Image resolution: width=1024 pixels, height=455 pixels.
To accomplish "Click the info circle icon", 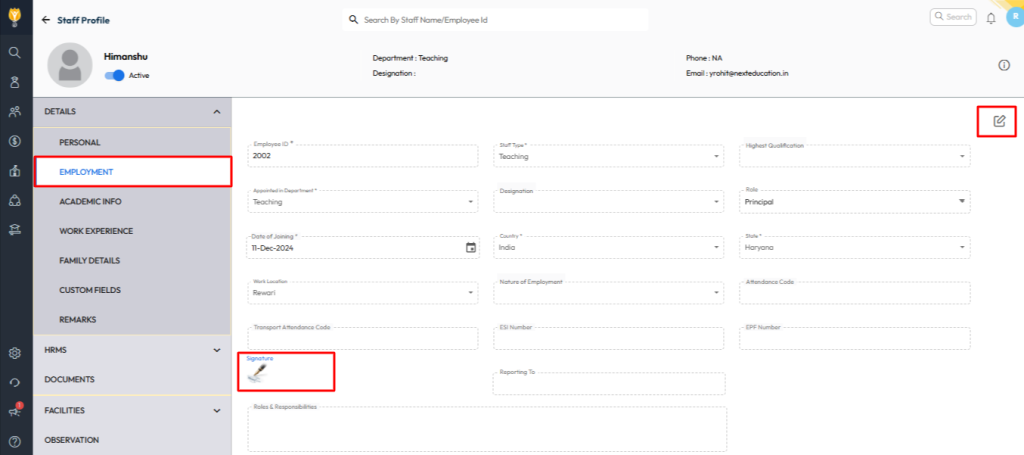I will [1004, 65].
